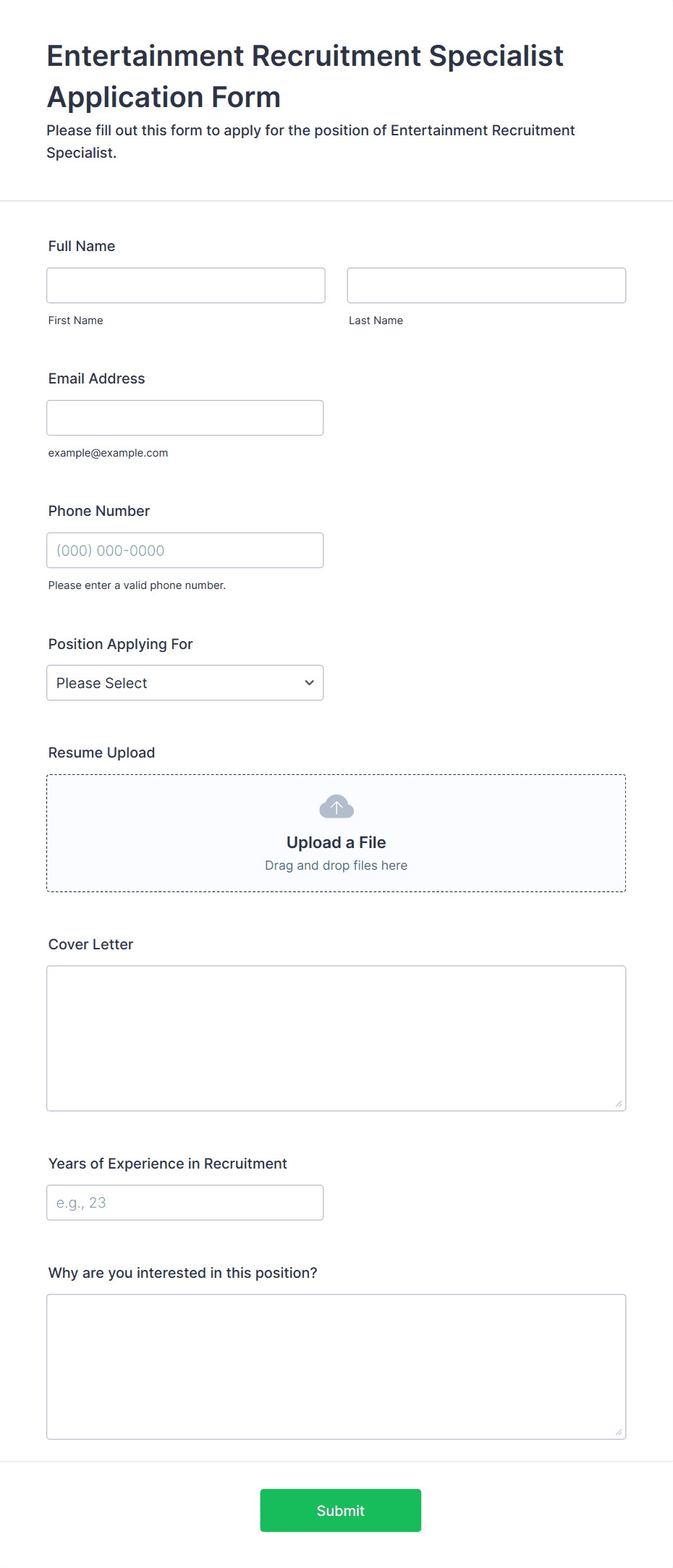Image resolution: width=673 pixels, height=1568 pixels.
Task: Click the interest in position textarea
Action: click(x=336, y=1367)
